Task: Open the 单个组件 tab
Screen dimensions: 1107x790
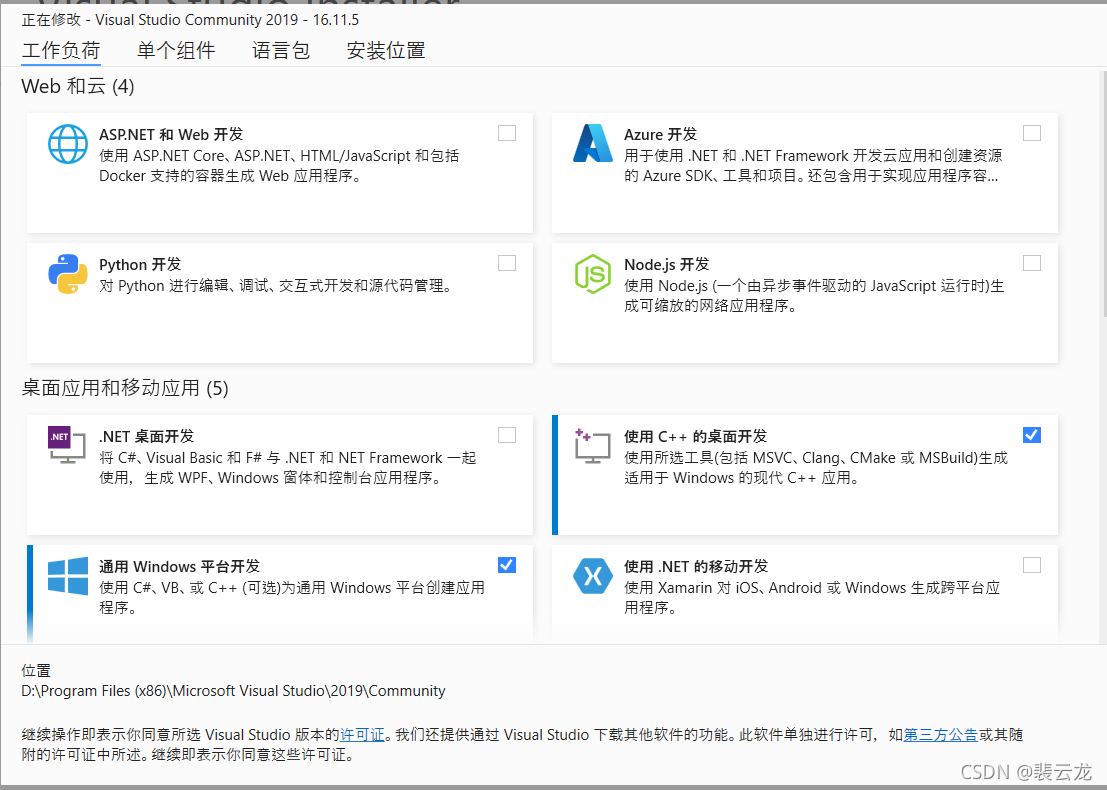Action: click(176, 51)
